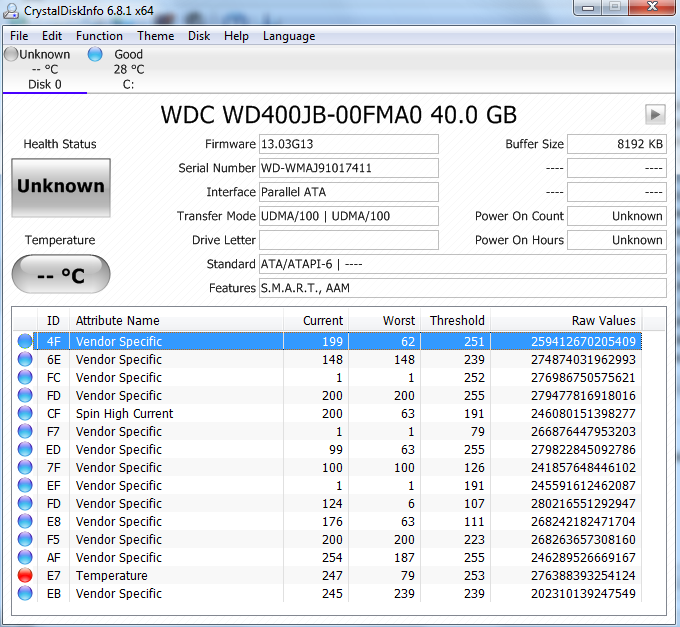Click status orb of attribute EF row
The width and height of the screenshot is (680, 627).
(25, 485)
